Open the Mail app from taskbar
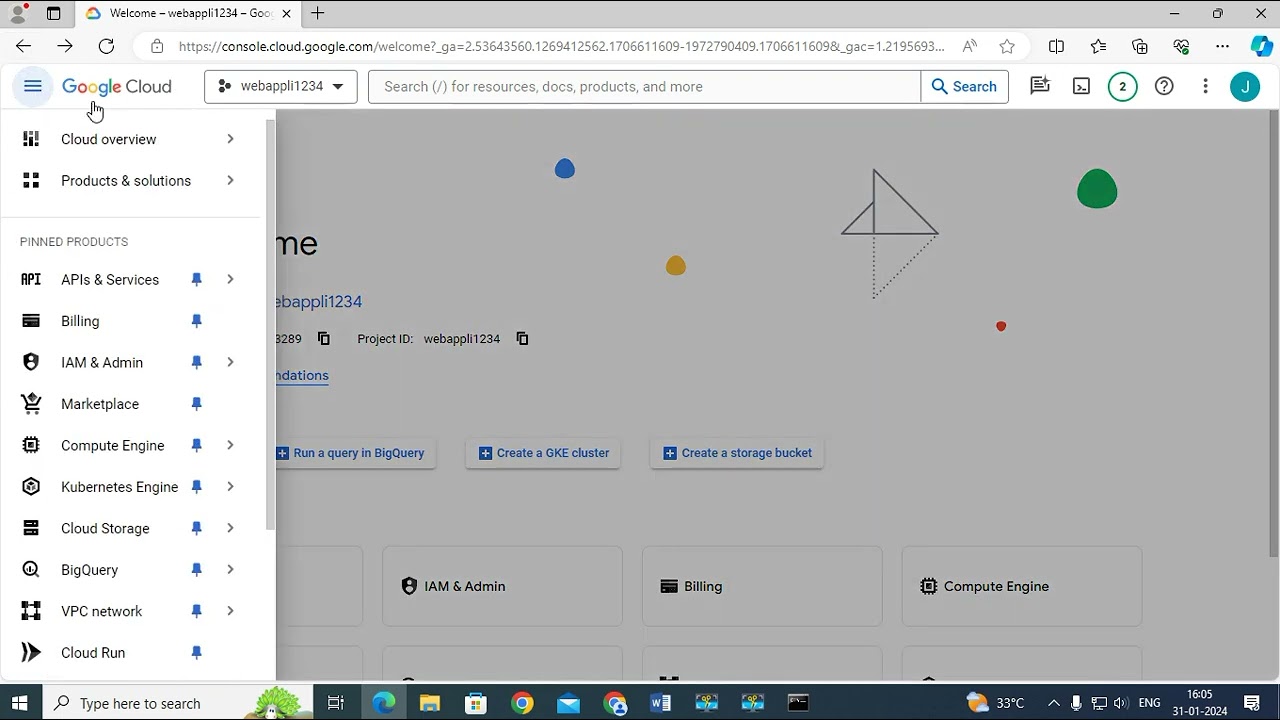Screen dimensions: 1280x720 [x=568, y=703]
